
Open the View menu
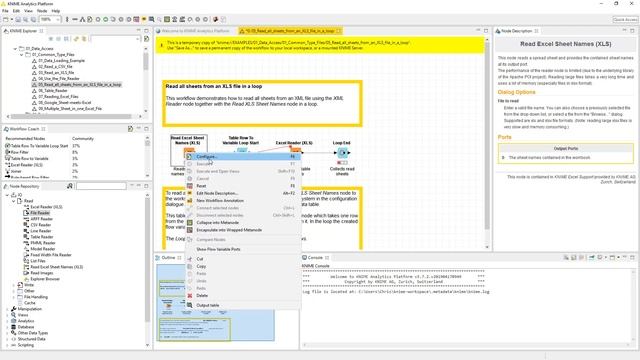29,11
